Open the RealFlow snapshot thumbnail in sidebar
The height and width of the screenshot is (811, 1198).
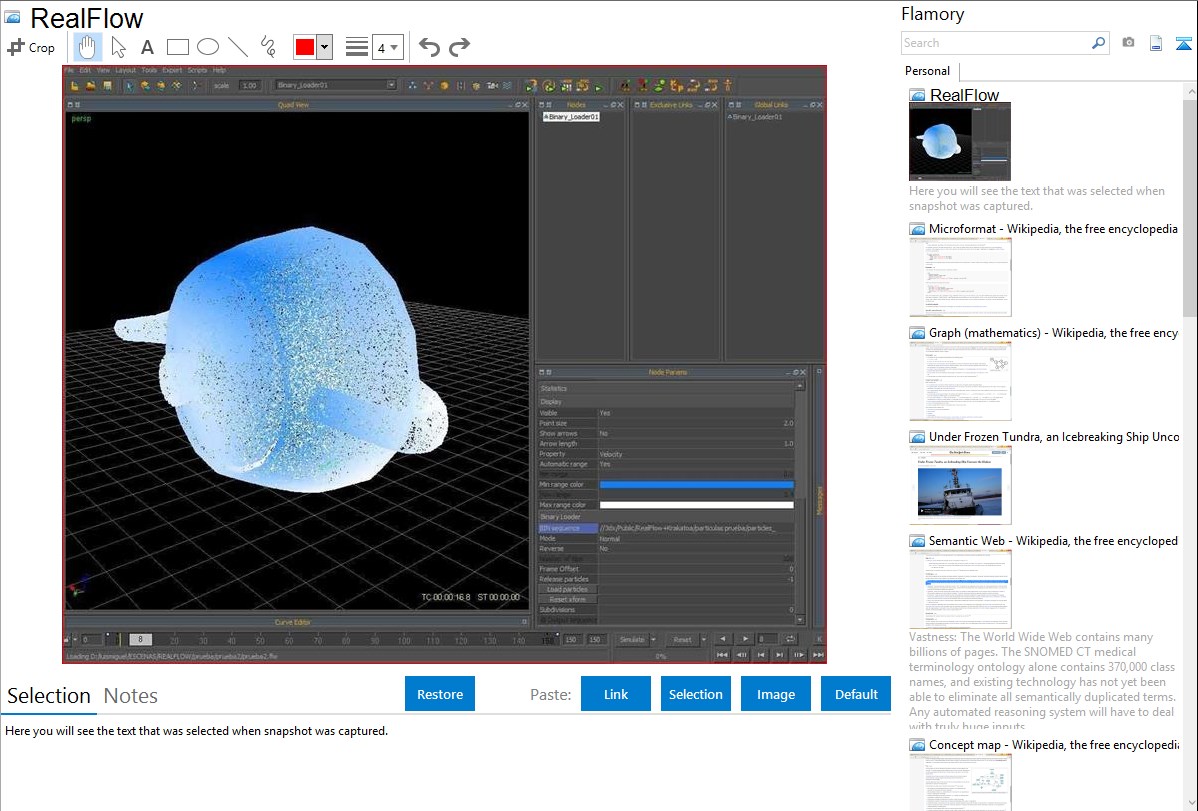(960, 142)
